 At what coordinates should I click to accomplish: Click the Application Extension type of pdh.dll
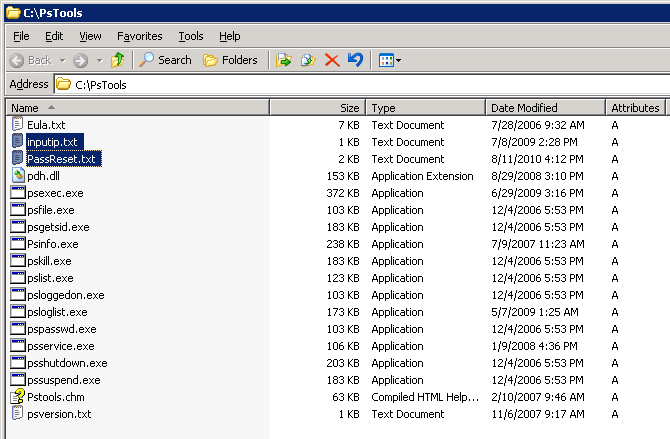click(x=422, y=176)
